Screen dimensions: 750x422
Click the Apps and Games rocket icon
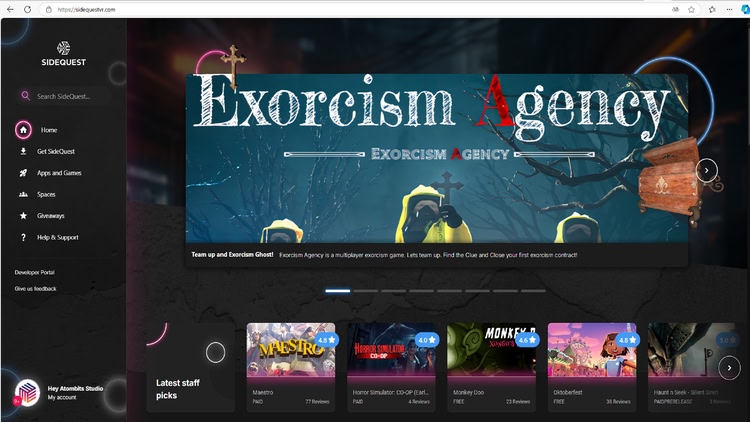coord(23,173)
